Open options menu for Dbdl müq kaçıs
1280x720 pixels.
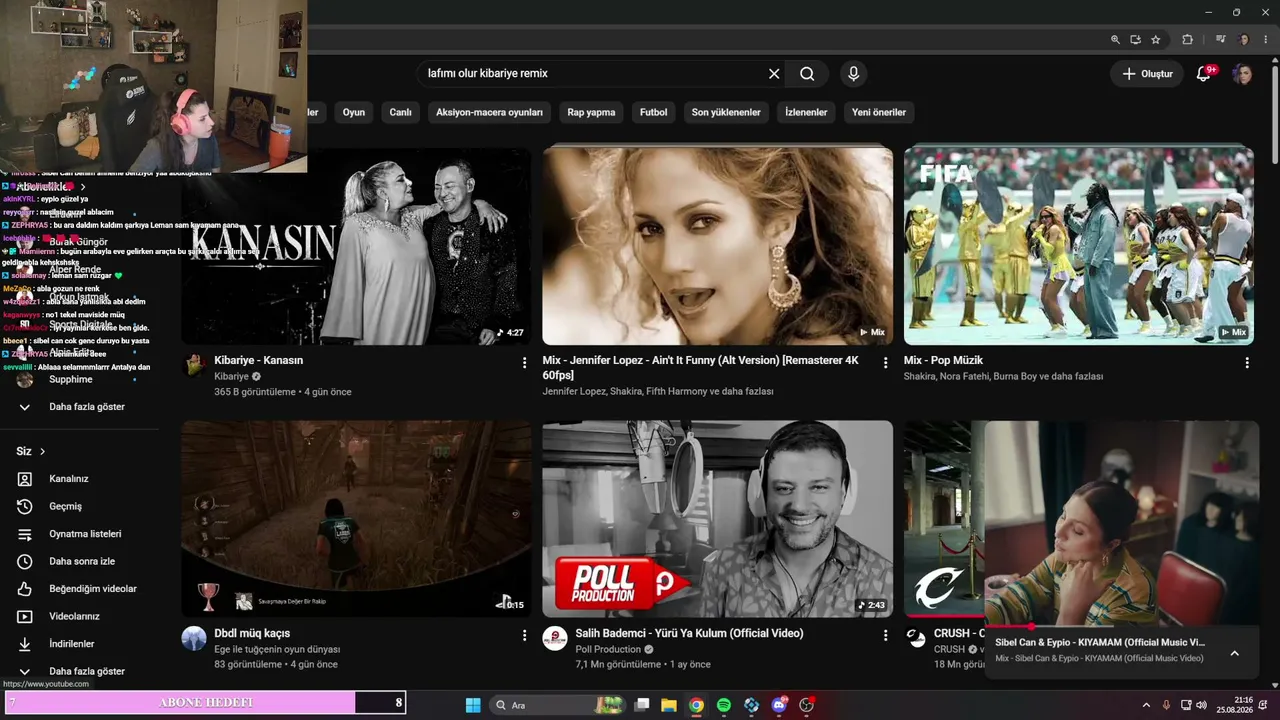click(x=524, y=635)
